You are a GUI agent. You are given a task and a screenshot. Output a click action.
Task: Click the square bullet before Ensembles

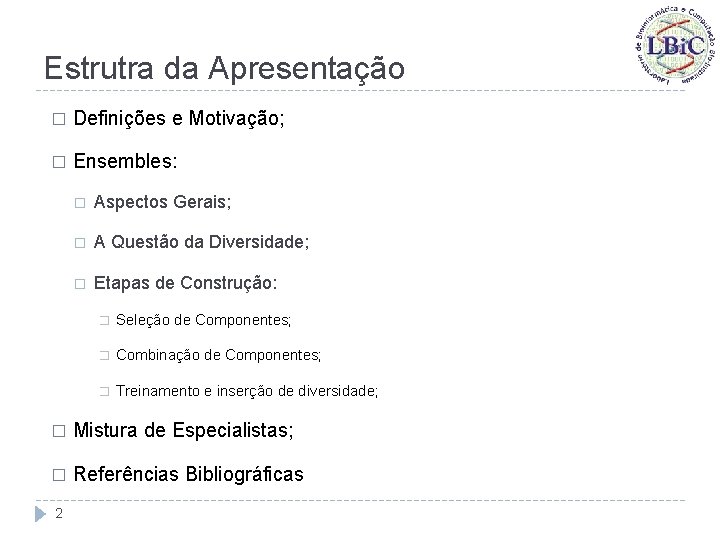click(x=59, y=162)
